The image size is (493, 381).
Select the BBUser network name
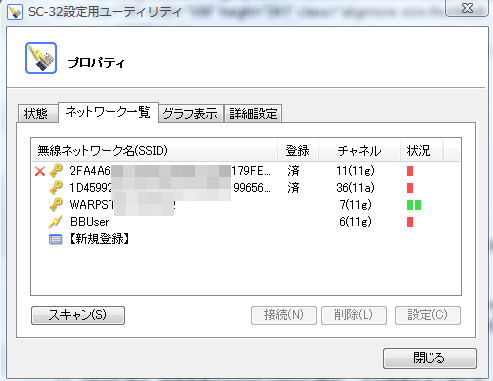(90, 222)
